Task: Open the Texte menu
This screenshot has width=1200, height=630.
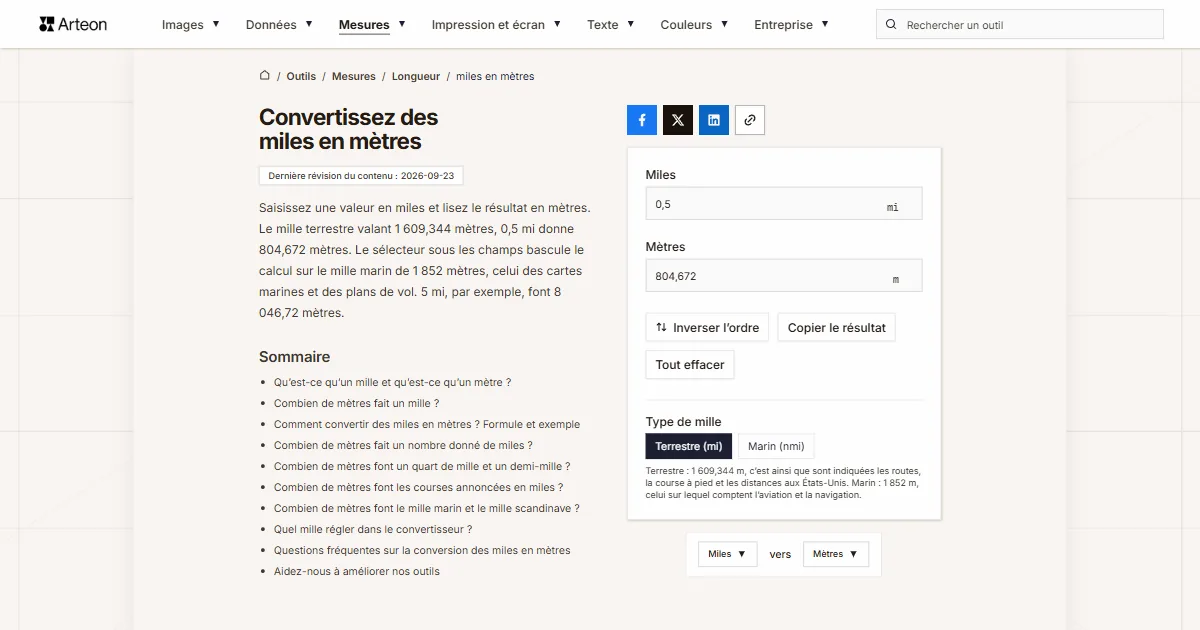Action: click(611, 25)
